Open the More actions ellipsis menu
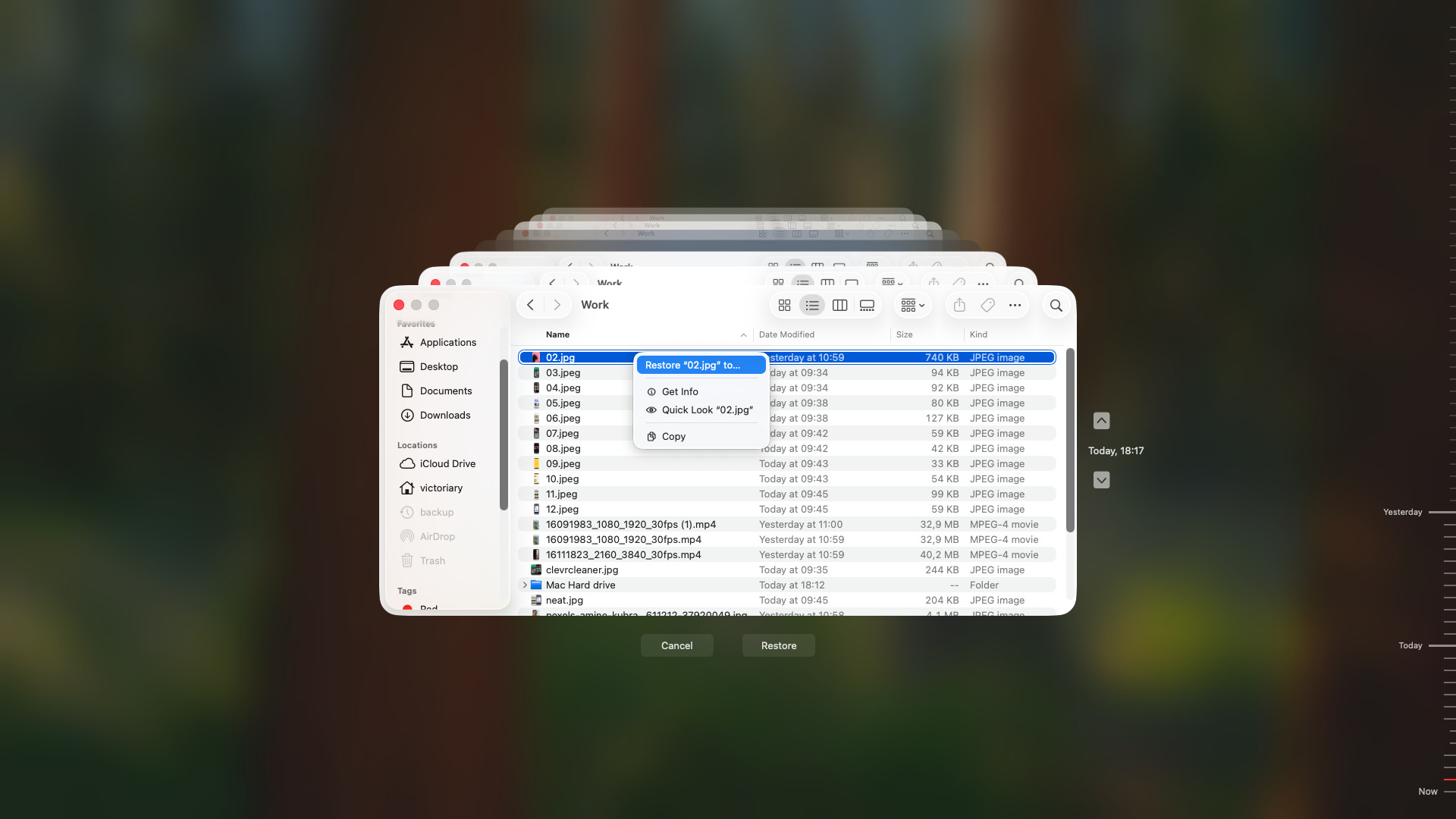The width and height of the screenshot is (1456, 819). click(1015, 305)
